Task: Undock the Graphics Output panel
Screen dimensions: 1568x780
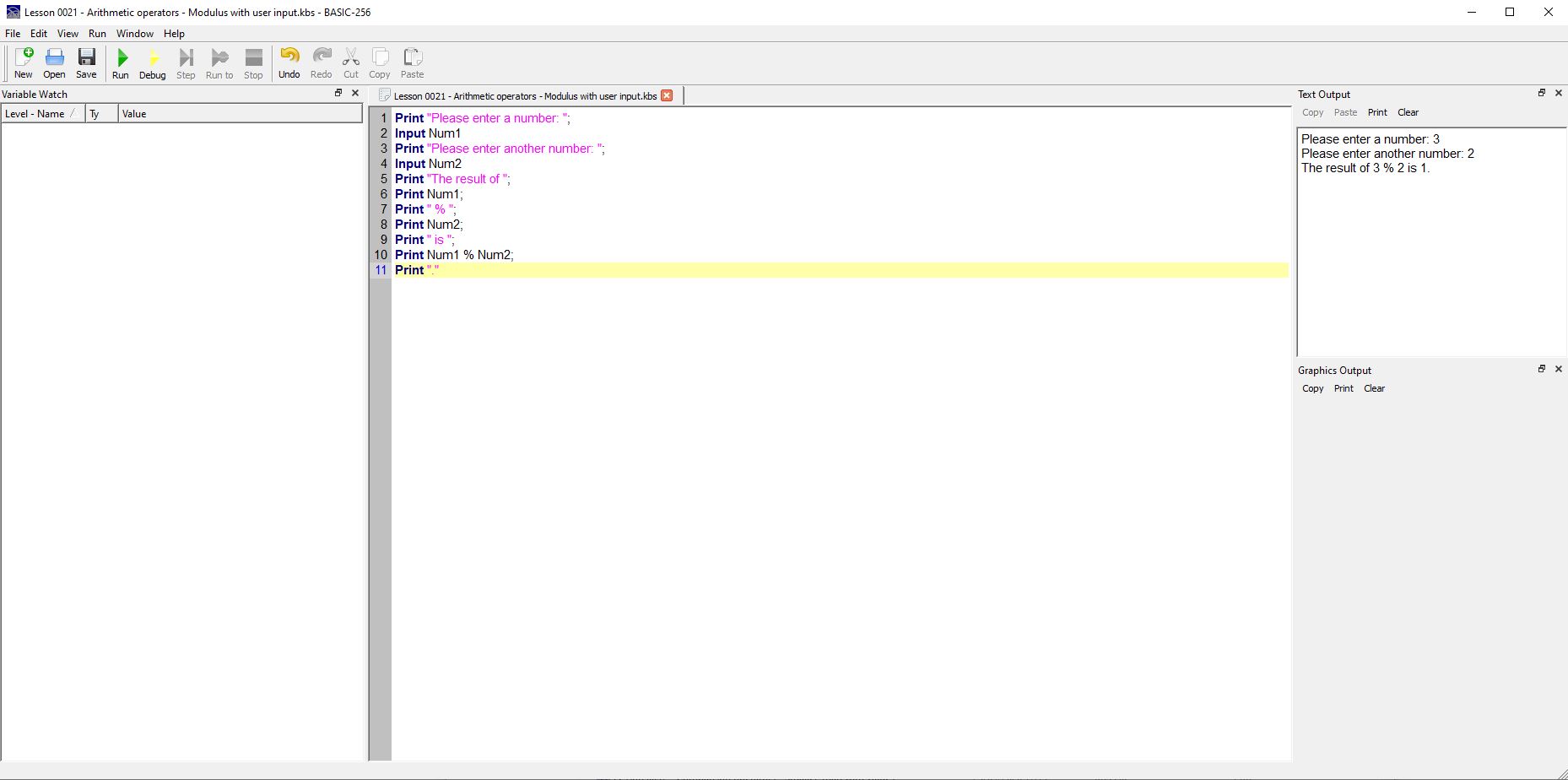Action: point(1541,369)
